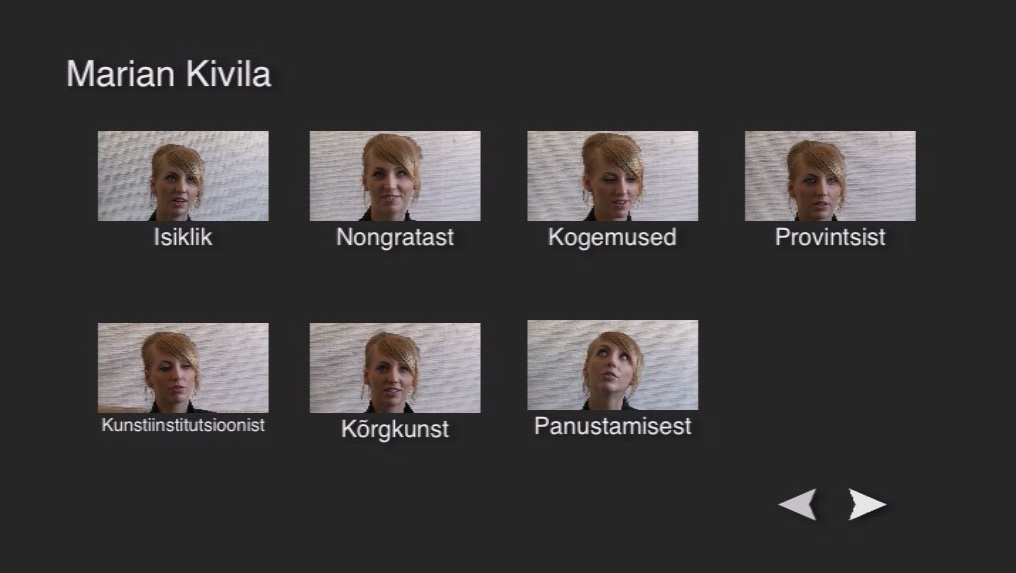Click the Marian Kivila heading
The height and width of the screenshot is (573, 1016).
[x=168, y=73]
